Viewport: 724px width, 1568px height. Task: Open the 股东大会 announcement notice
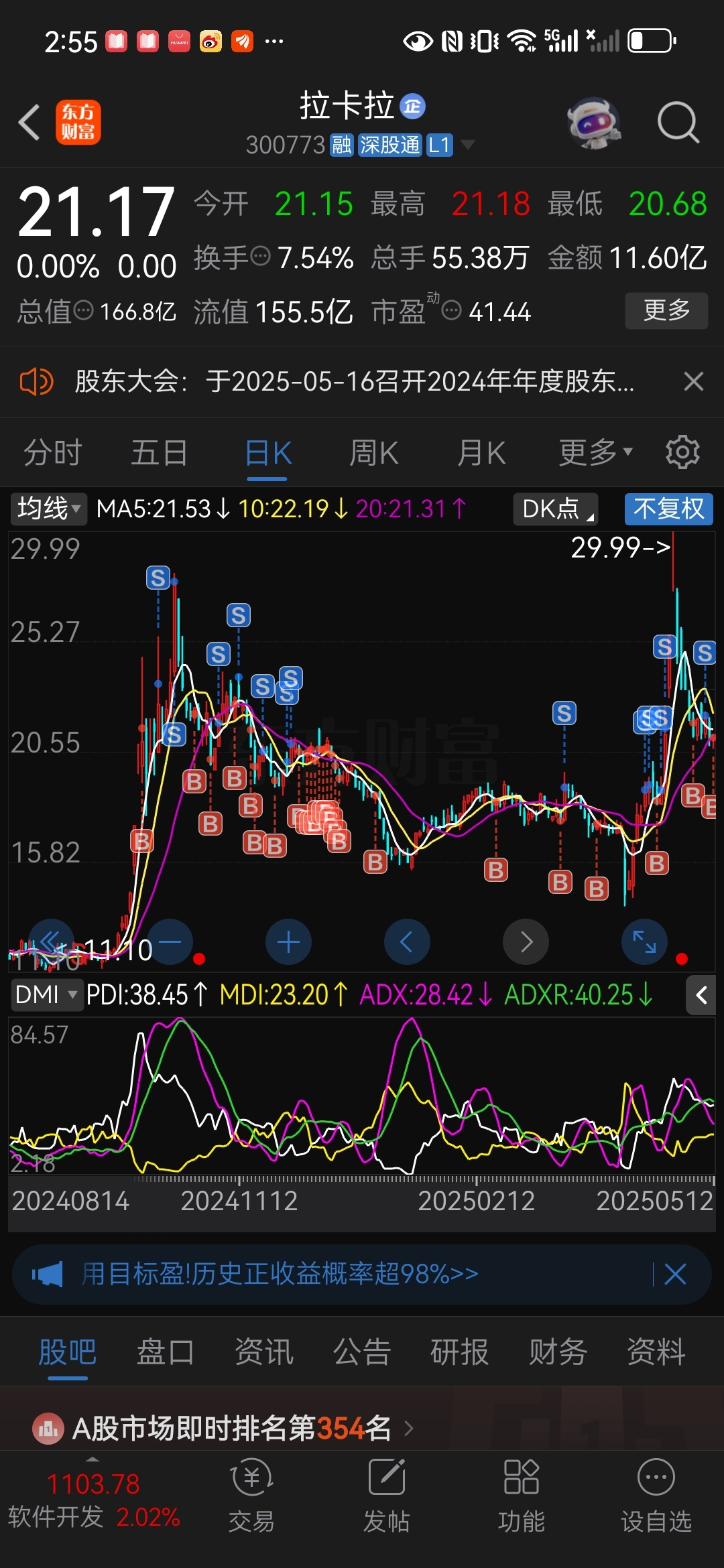pyautogui.click(x=354, y=381)
